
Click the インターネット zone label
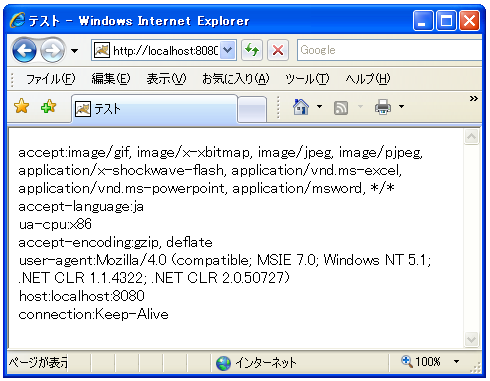click(x=266, y=363)
